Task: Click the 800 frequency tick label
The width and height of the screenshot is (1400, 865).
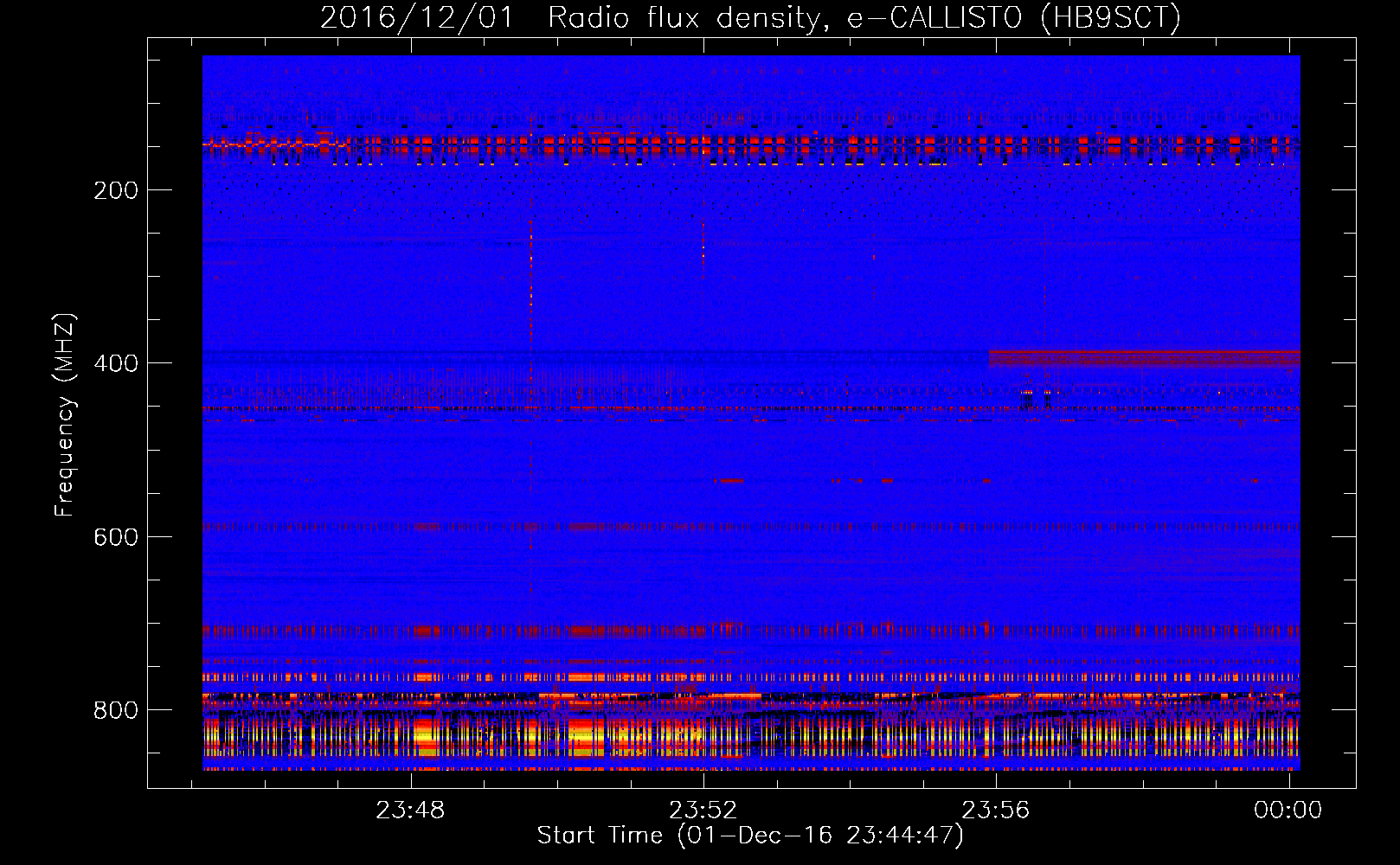Action: click(116, 710)
